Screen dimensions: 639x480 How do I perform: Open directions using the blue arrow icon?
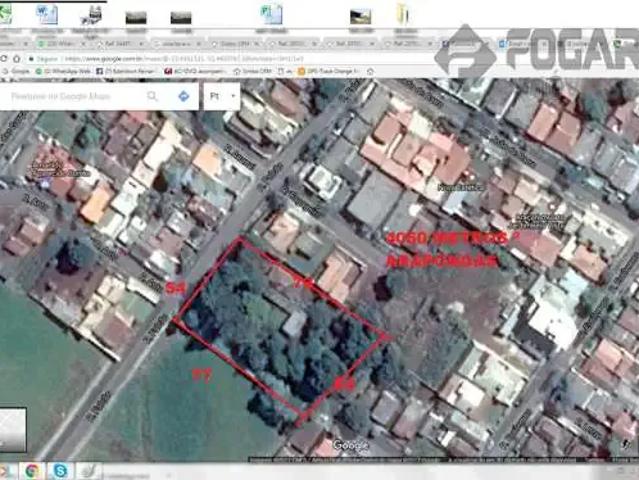184,96
